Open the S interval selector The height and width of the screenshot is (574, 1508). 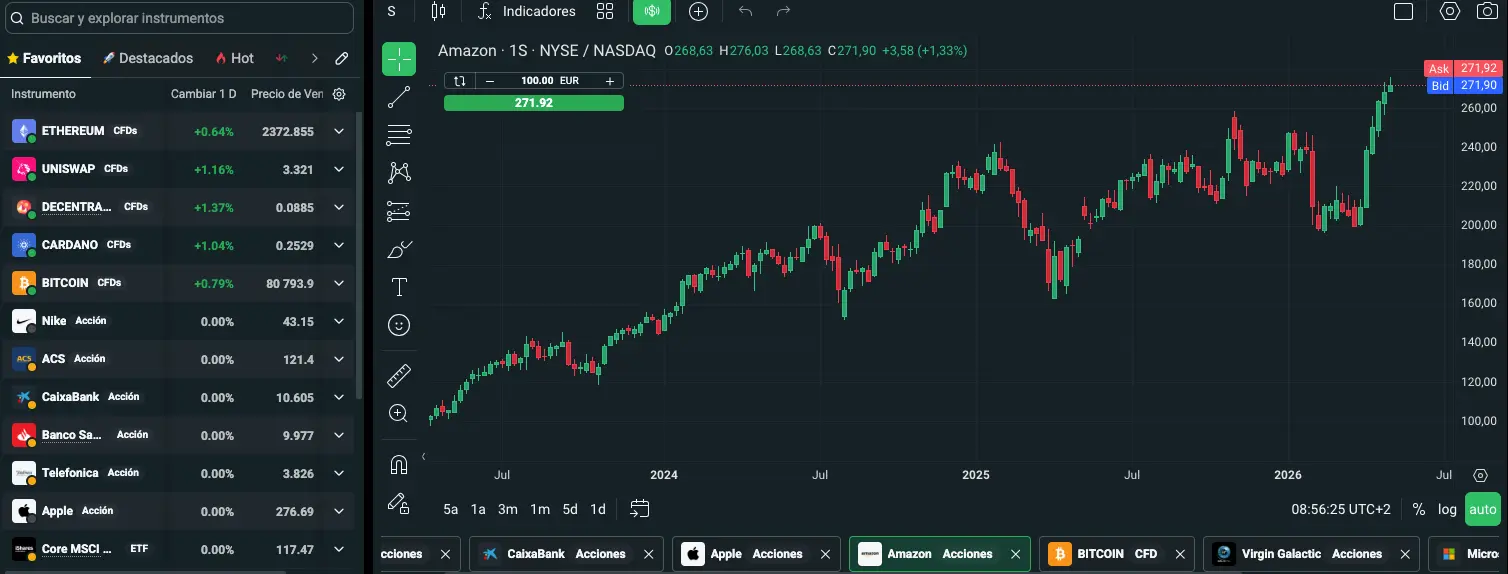click(391, 11)
